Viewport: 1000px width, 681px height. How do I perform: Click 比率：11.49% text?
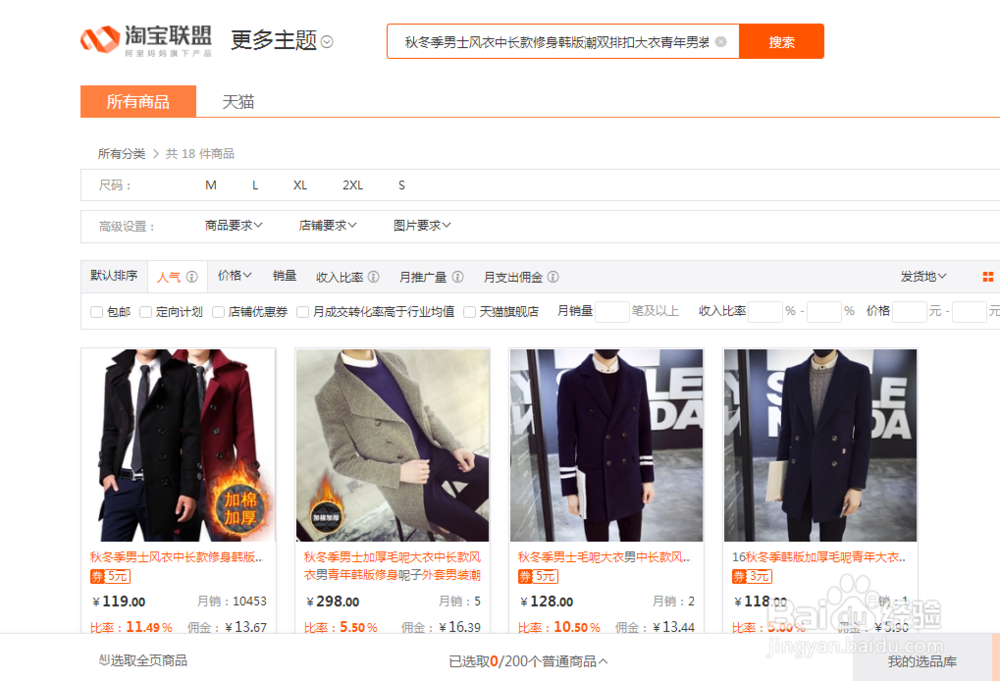tap(131, 627)
